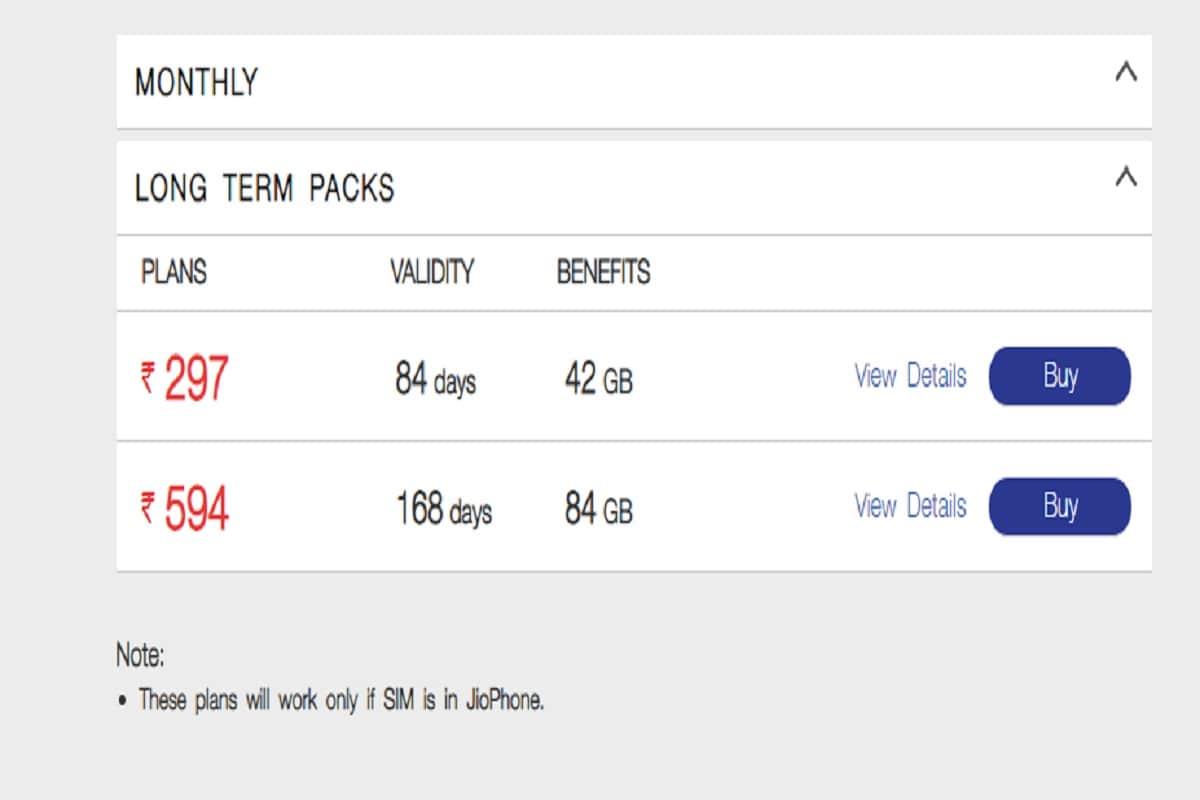
Task: Buy the ₹594 long term pack
Action: point(1059,506)
